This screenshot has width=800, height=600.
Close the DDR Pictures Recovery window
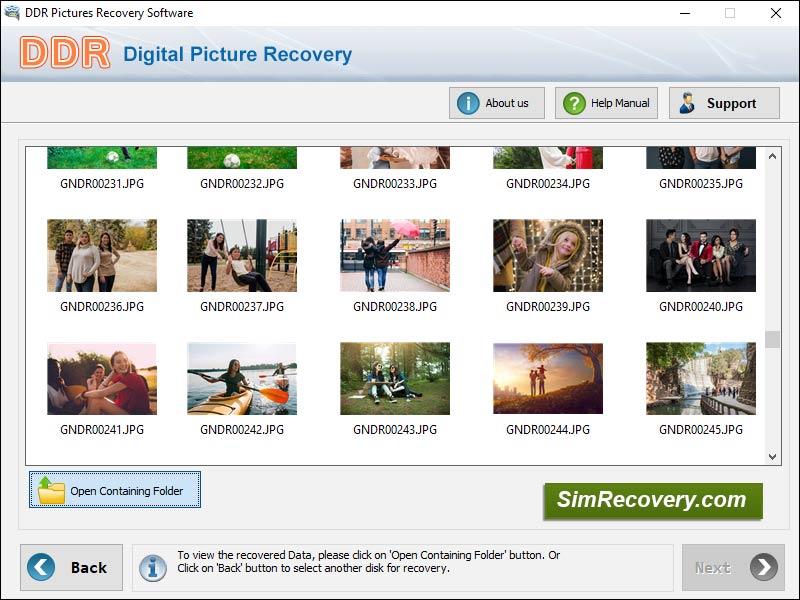pos(776,13)
